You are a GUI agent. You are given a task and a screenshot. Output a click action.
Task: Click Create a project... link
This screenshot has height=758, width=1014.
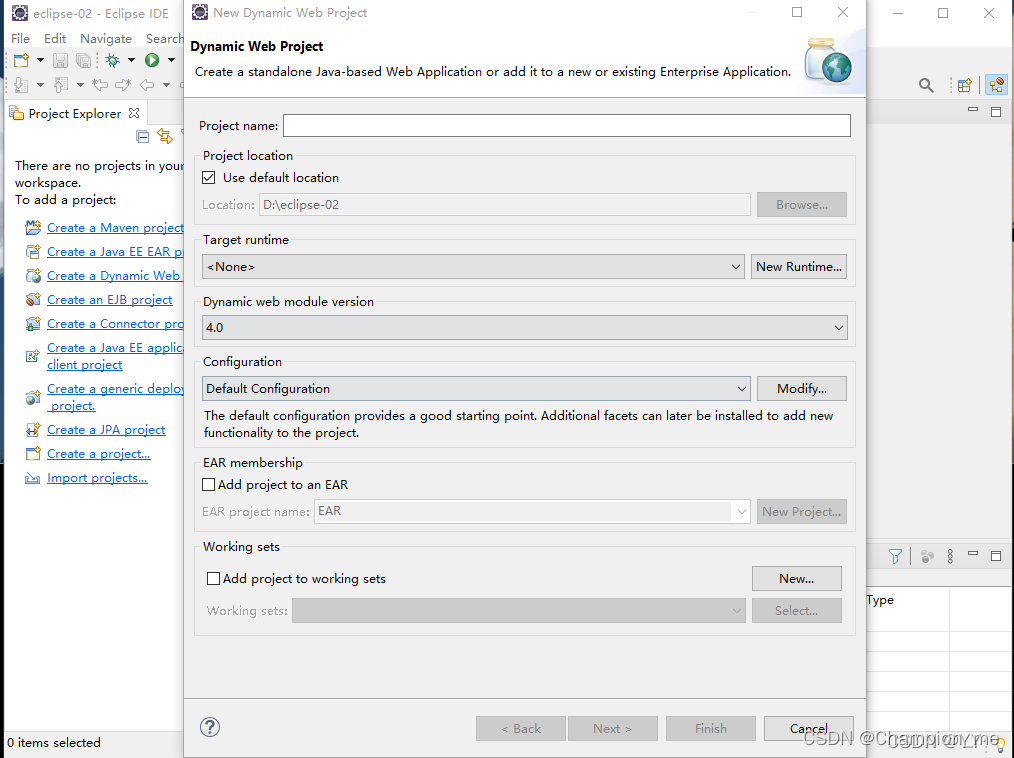[98, 453]
